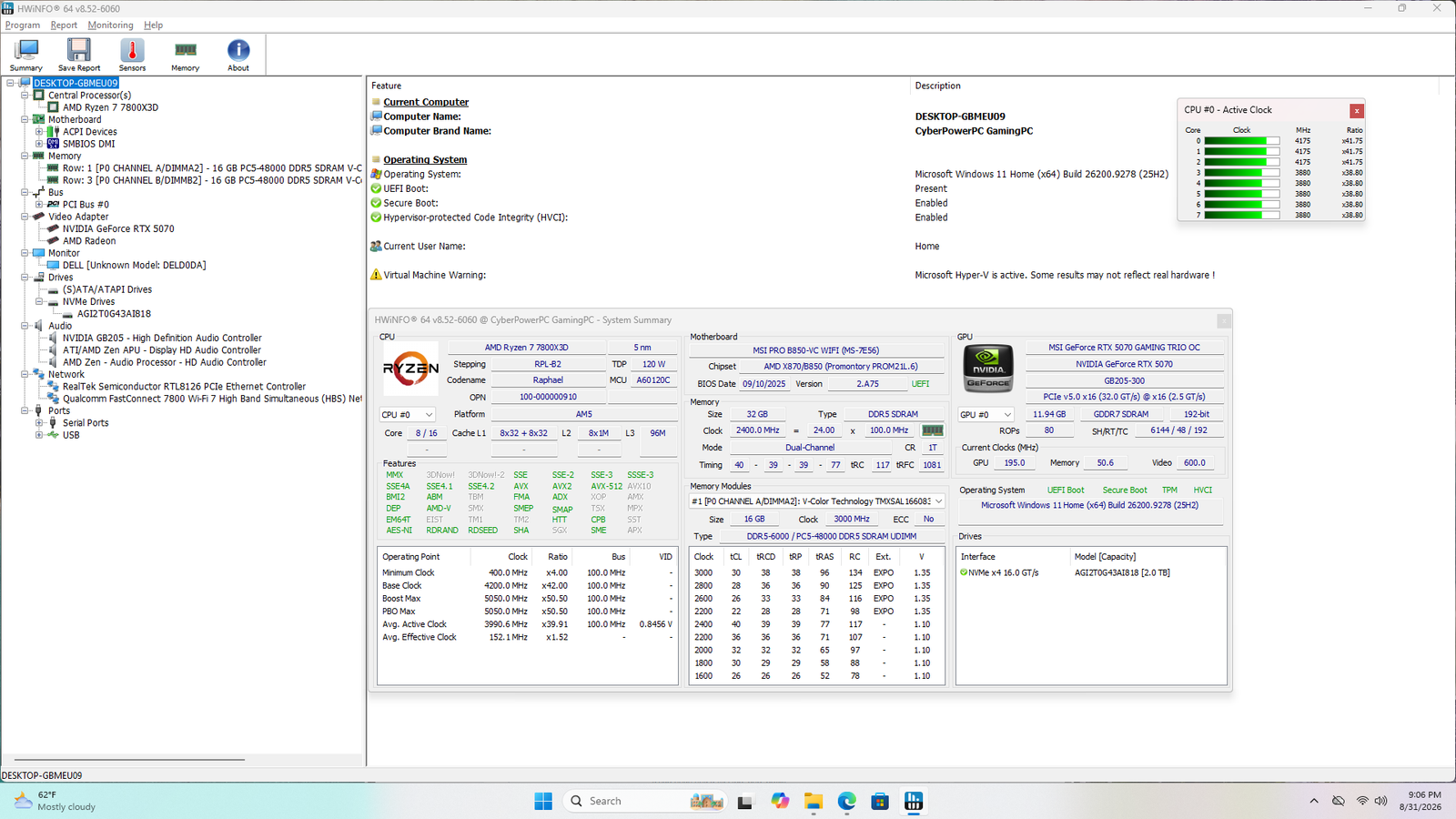Click the NVIDIA GeForce logo

coord(988,369)
